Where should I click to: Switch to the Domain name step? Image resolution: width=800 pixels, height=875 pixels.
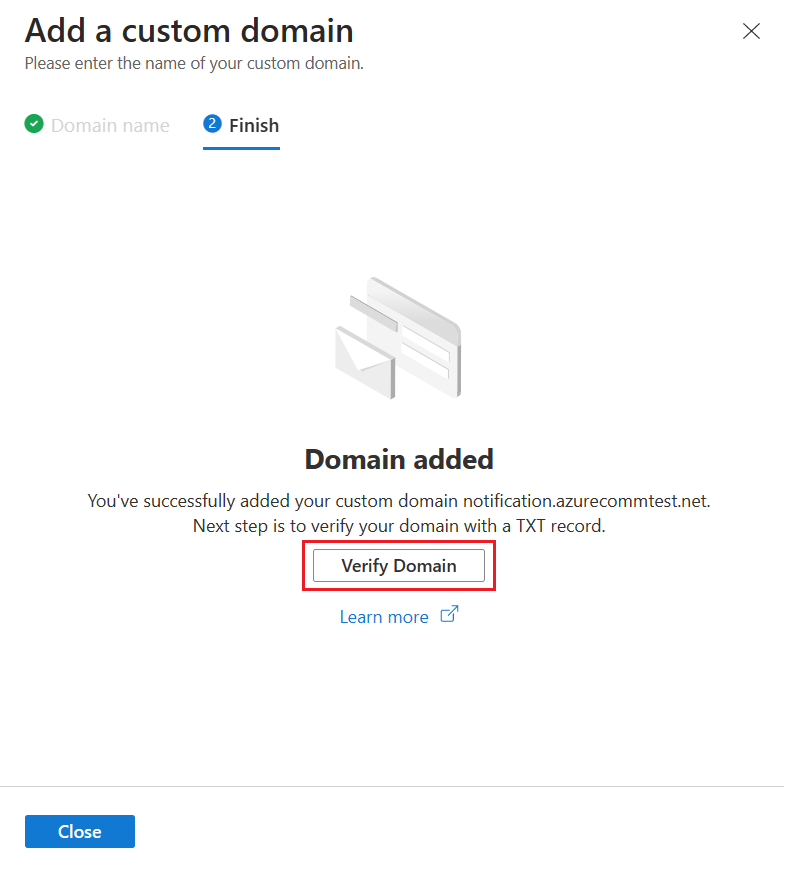(x=110, y=124)
